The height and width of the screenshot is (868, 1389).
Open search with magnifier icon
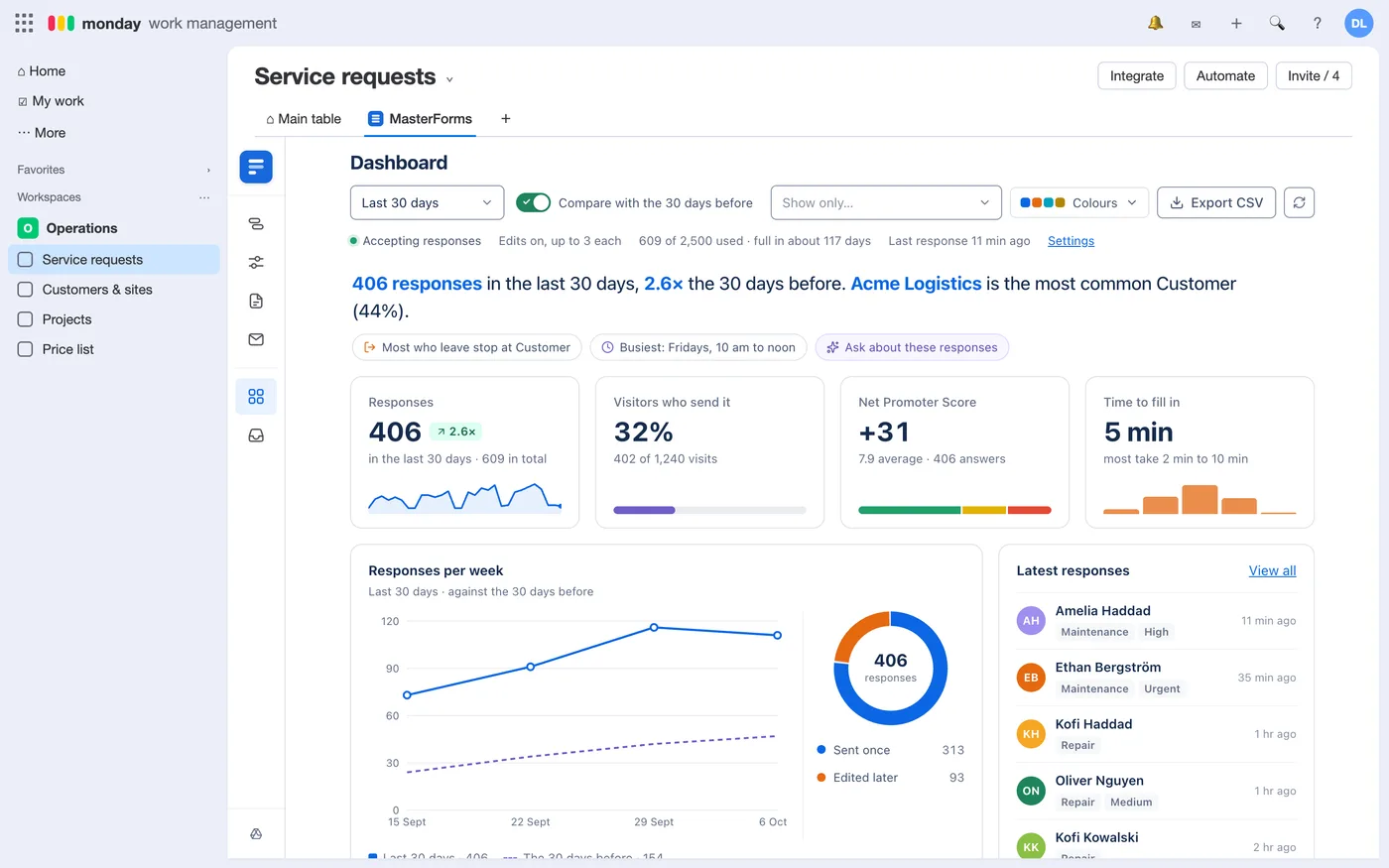tap(1277, 23)
